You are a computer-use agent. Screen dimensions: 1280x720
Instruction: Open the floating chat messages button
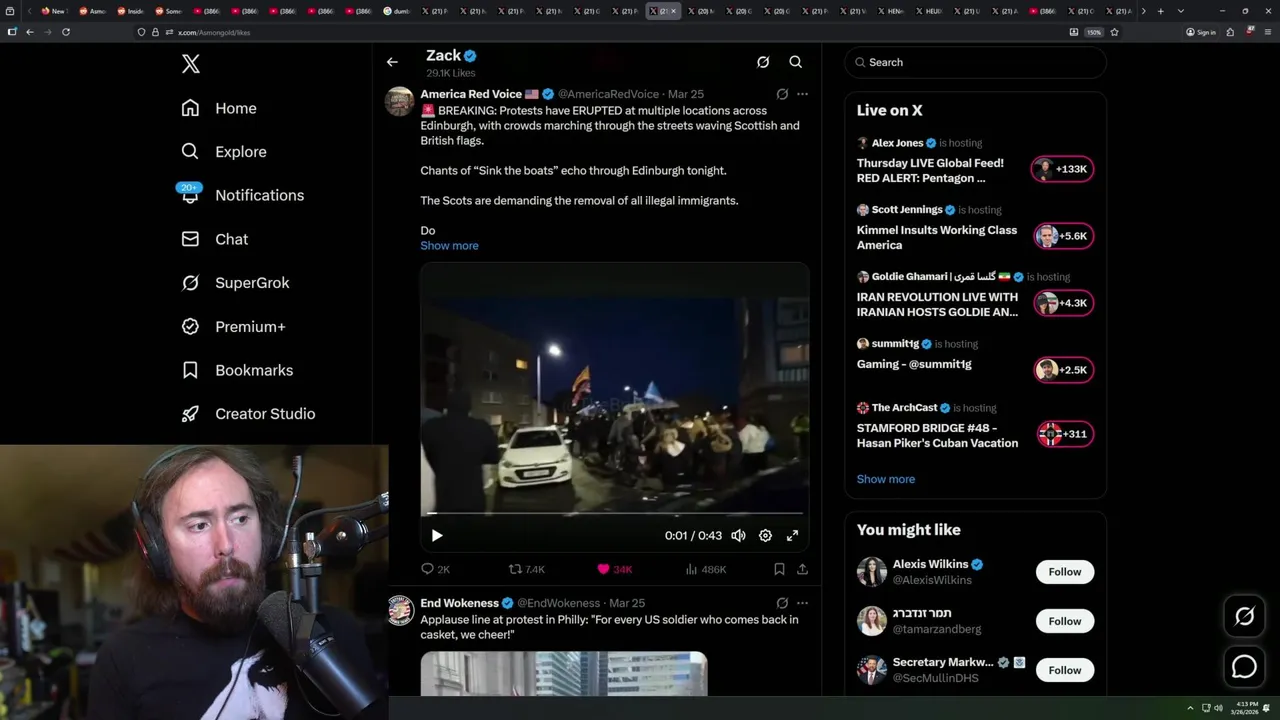pos(1244,666)
